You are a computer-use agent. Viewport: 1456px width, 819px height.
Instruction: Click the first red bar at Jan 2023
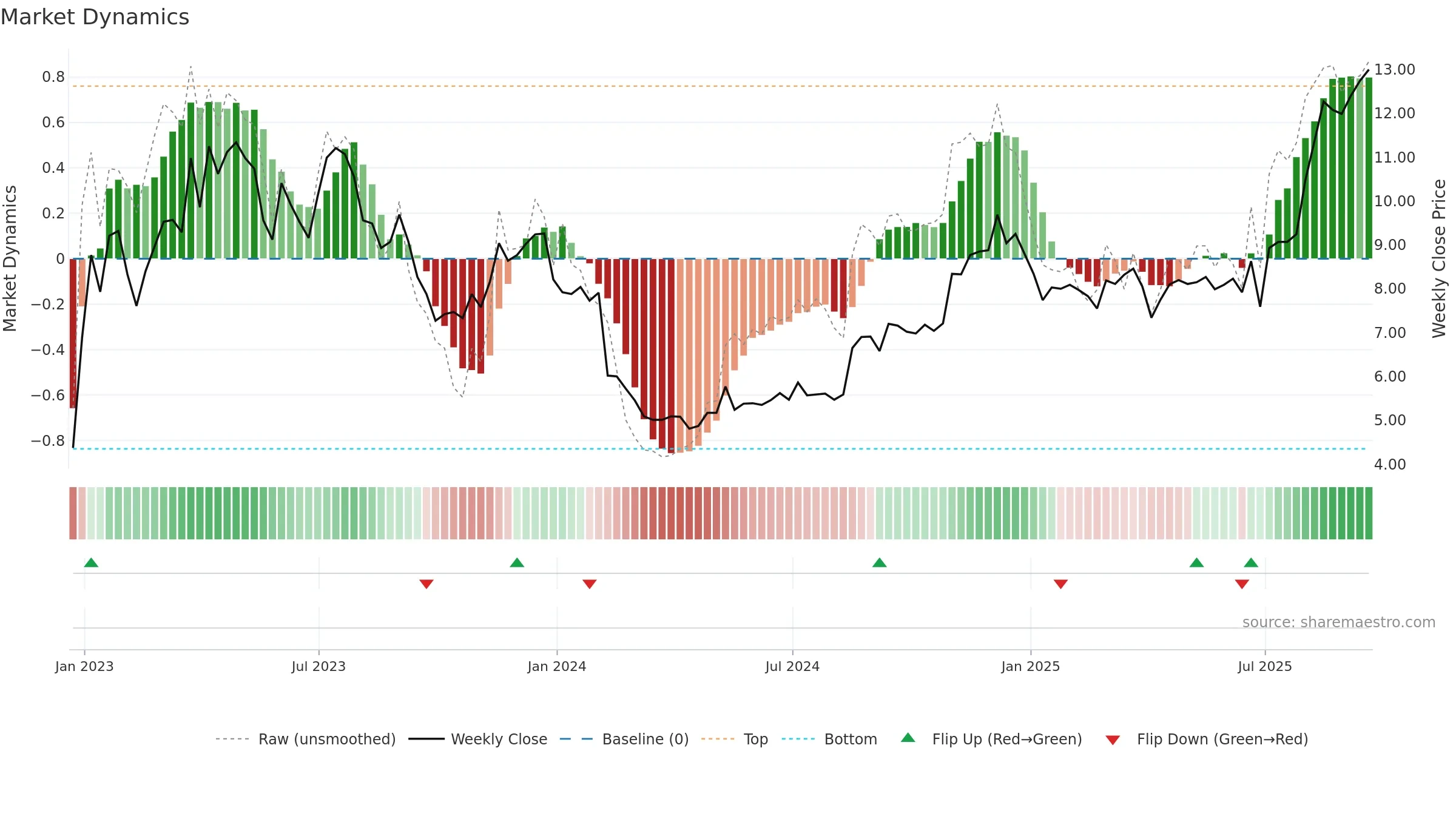click(73, 333)
